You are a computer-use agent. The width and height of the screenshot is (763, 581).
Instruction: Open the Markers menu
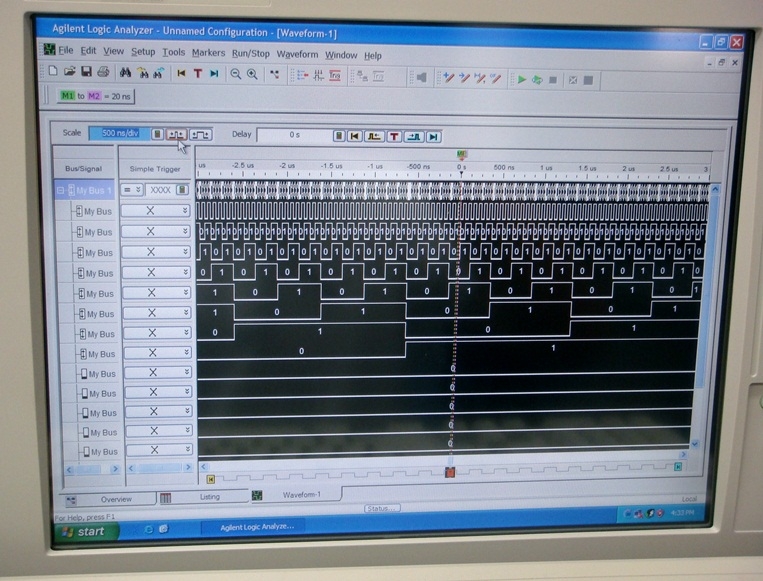tap(208, 53)
